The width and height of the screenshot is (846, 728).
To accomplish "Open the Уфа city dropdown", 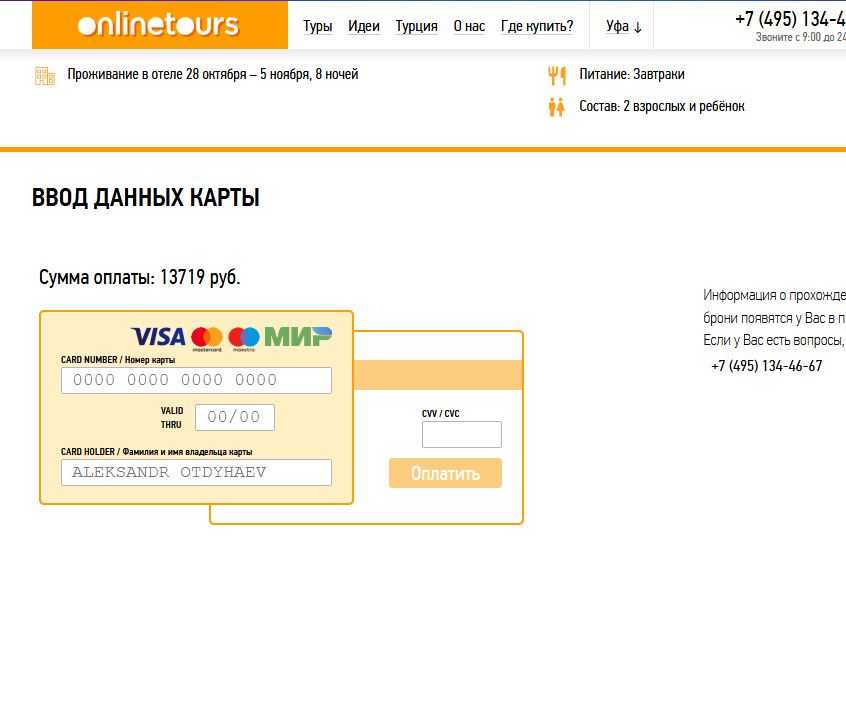I will [623, 26].
